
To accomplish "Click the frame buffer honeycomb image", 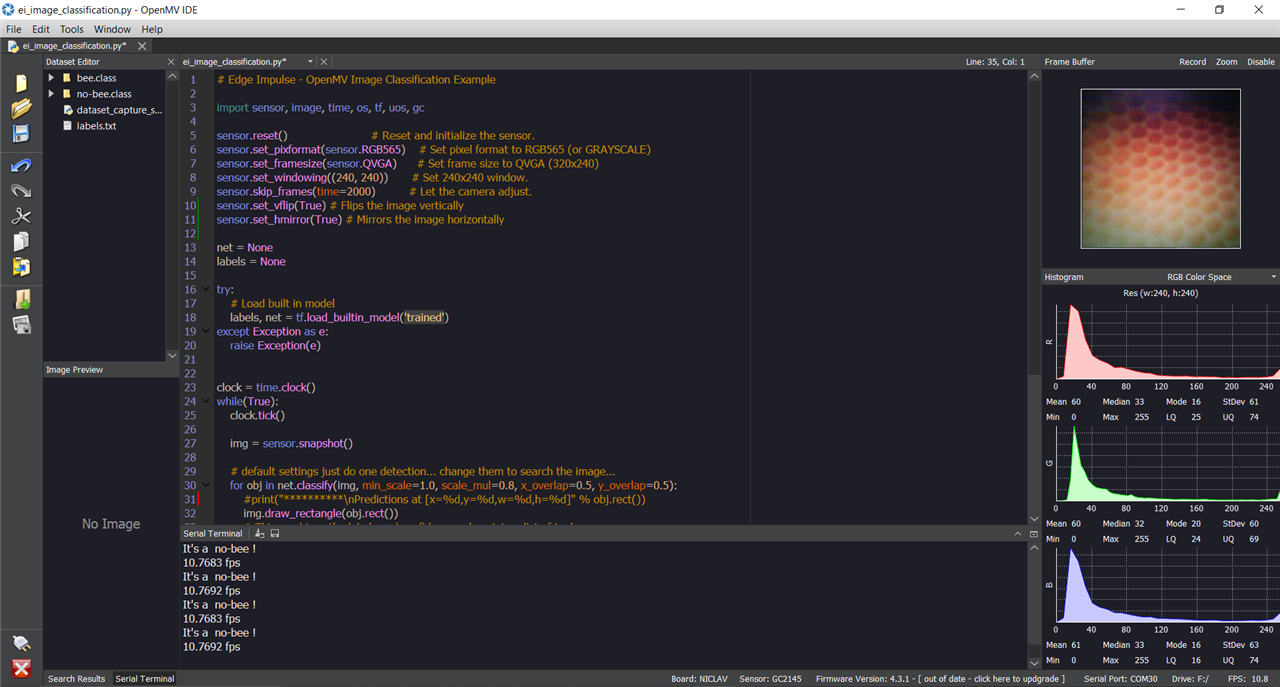I will pos(1160,169).
